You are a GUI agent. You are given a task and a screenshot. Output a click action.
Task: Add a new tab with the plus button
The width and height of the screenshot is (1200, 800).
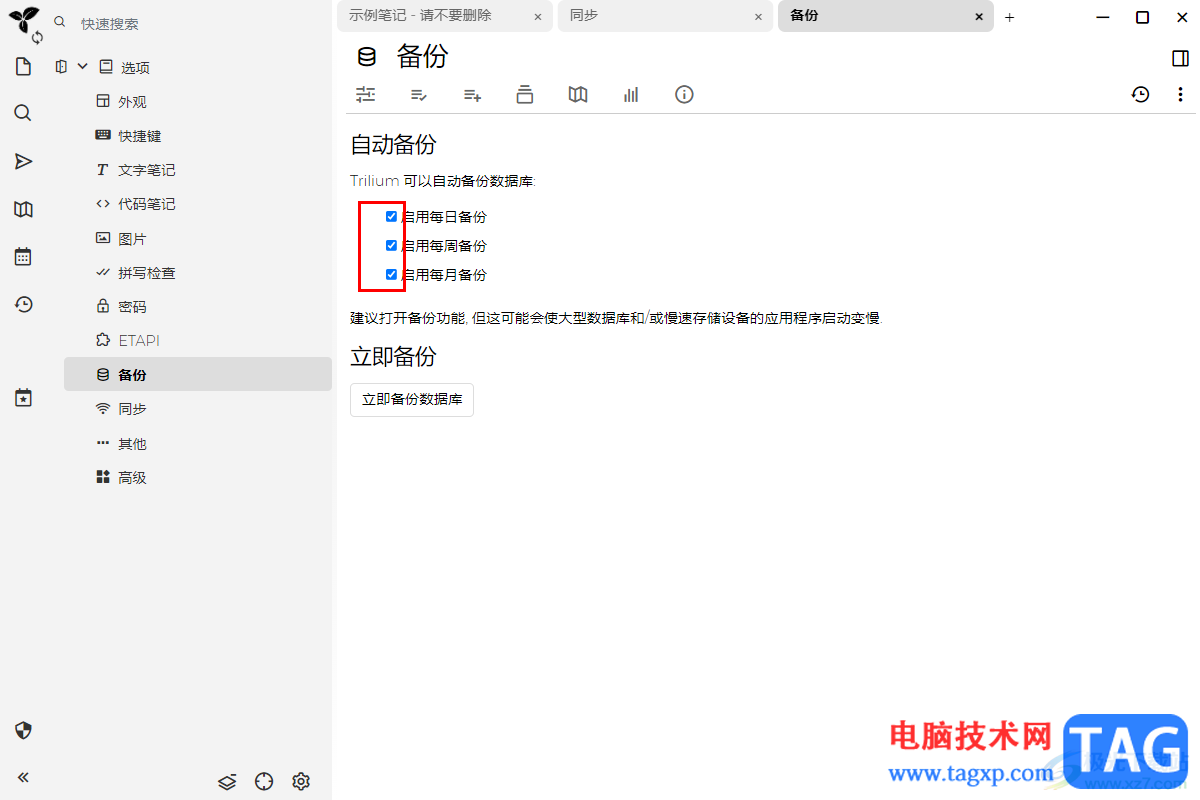point(1009,17)
